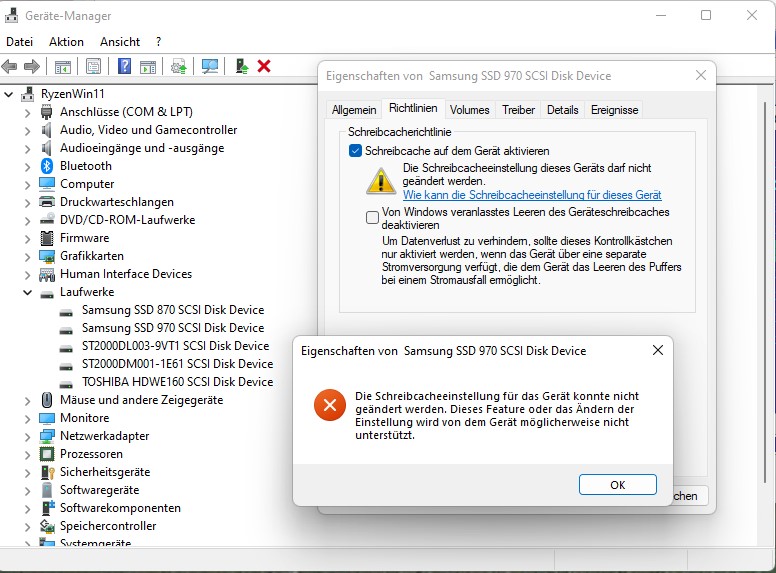This screenshot has width=776, height=573.
Task: Switch to the Ereignisse tab
Action: (614, 110)
